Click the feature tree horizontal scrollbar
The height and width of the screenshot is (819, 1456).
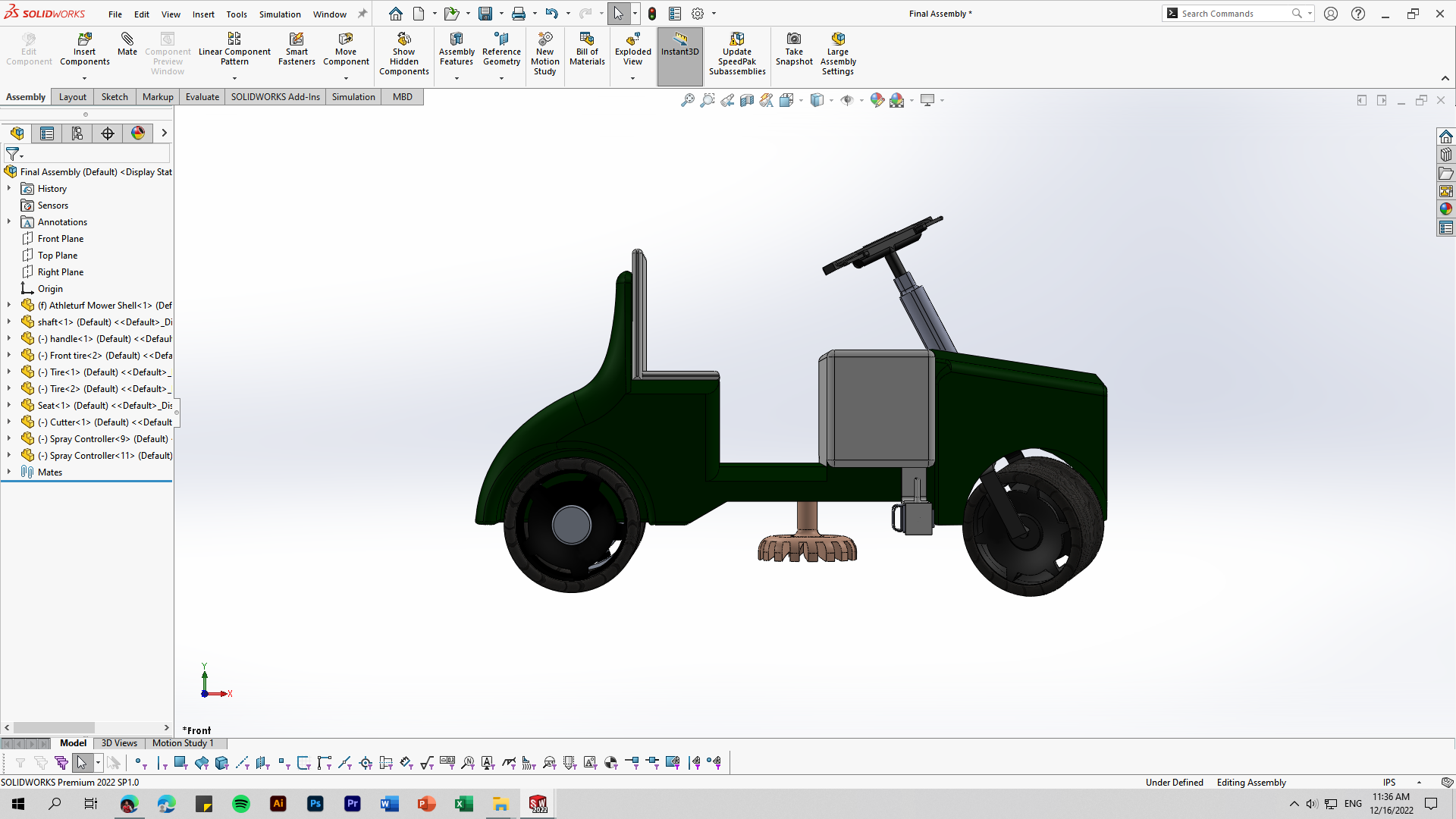pyautogui.click(x=54, y=728)
